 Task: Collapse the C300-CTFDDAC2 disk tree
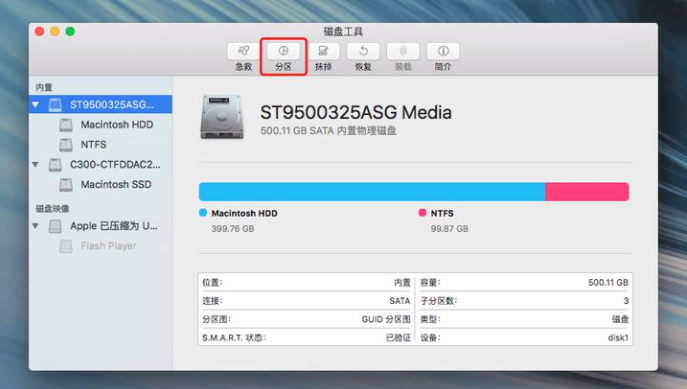point(35,165)
